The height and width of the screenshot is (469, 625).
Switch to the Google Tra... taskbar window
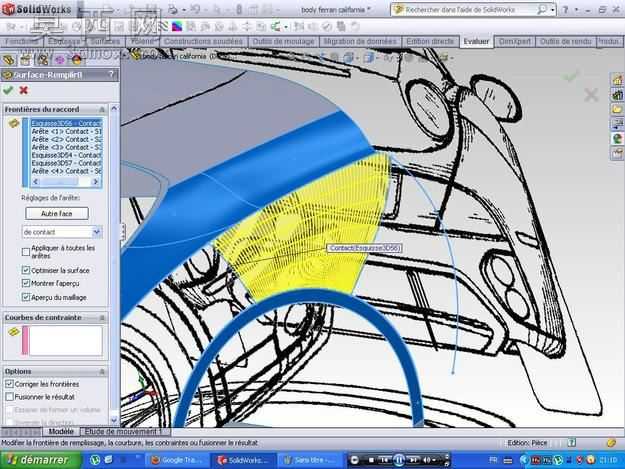177,460
